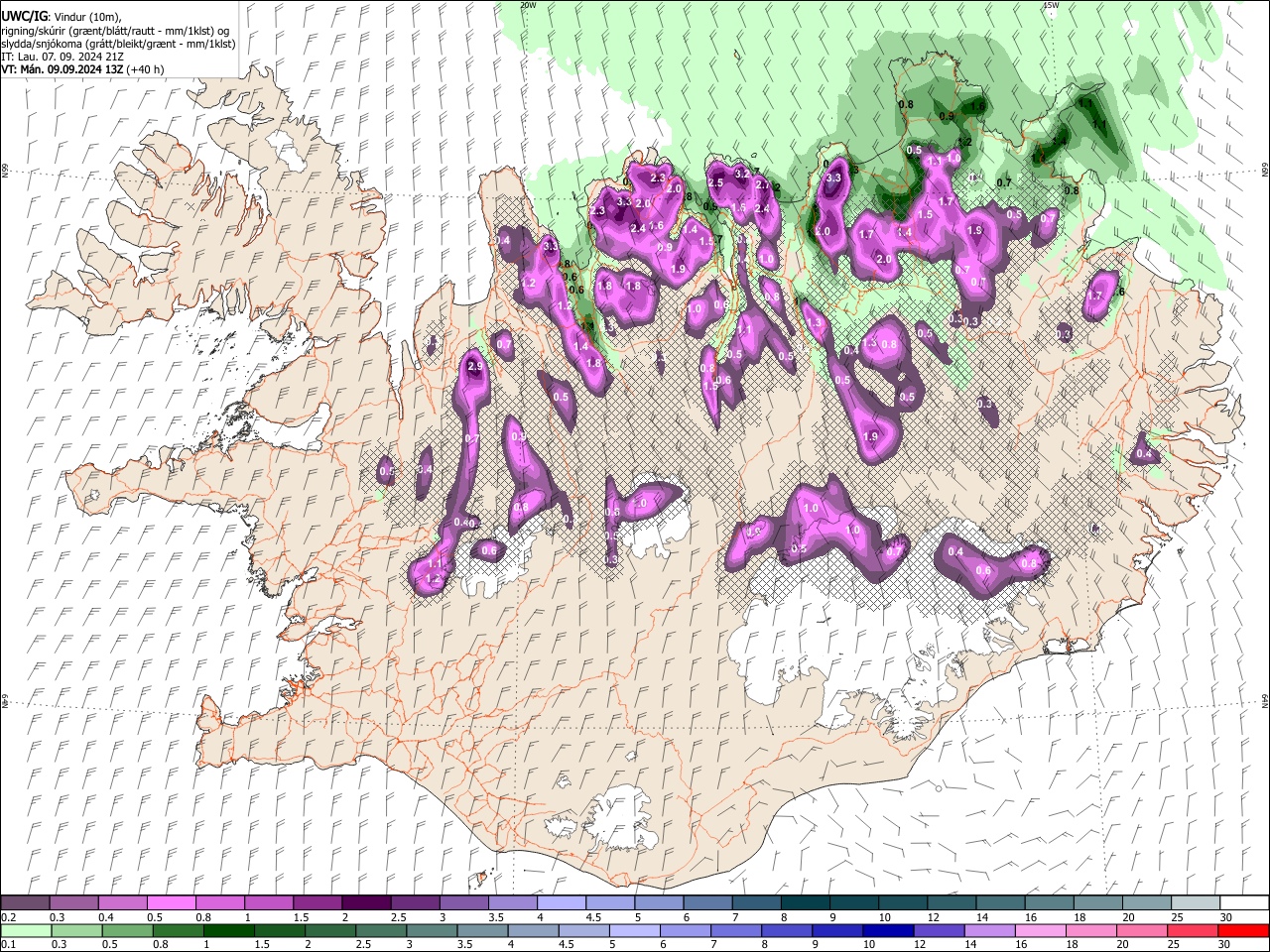Click the '4.5' label in the upper legend

coord(592,917)
